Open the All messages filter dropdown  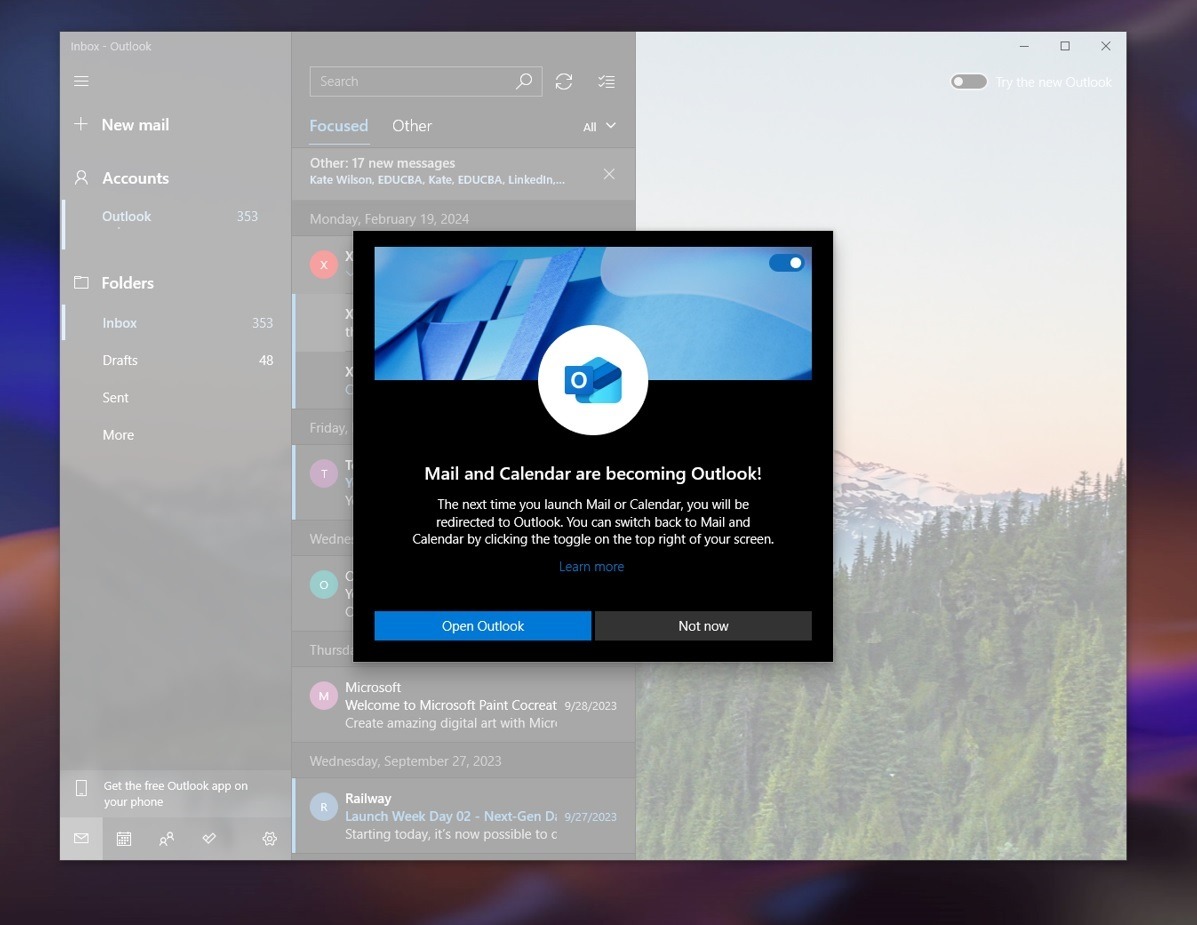pyautogui.click(x=598, y=126)
